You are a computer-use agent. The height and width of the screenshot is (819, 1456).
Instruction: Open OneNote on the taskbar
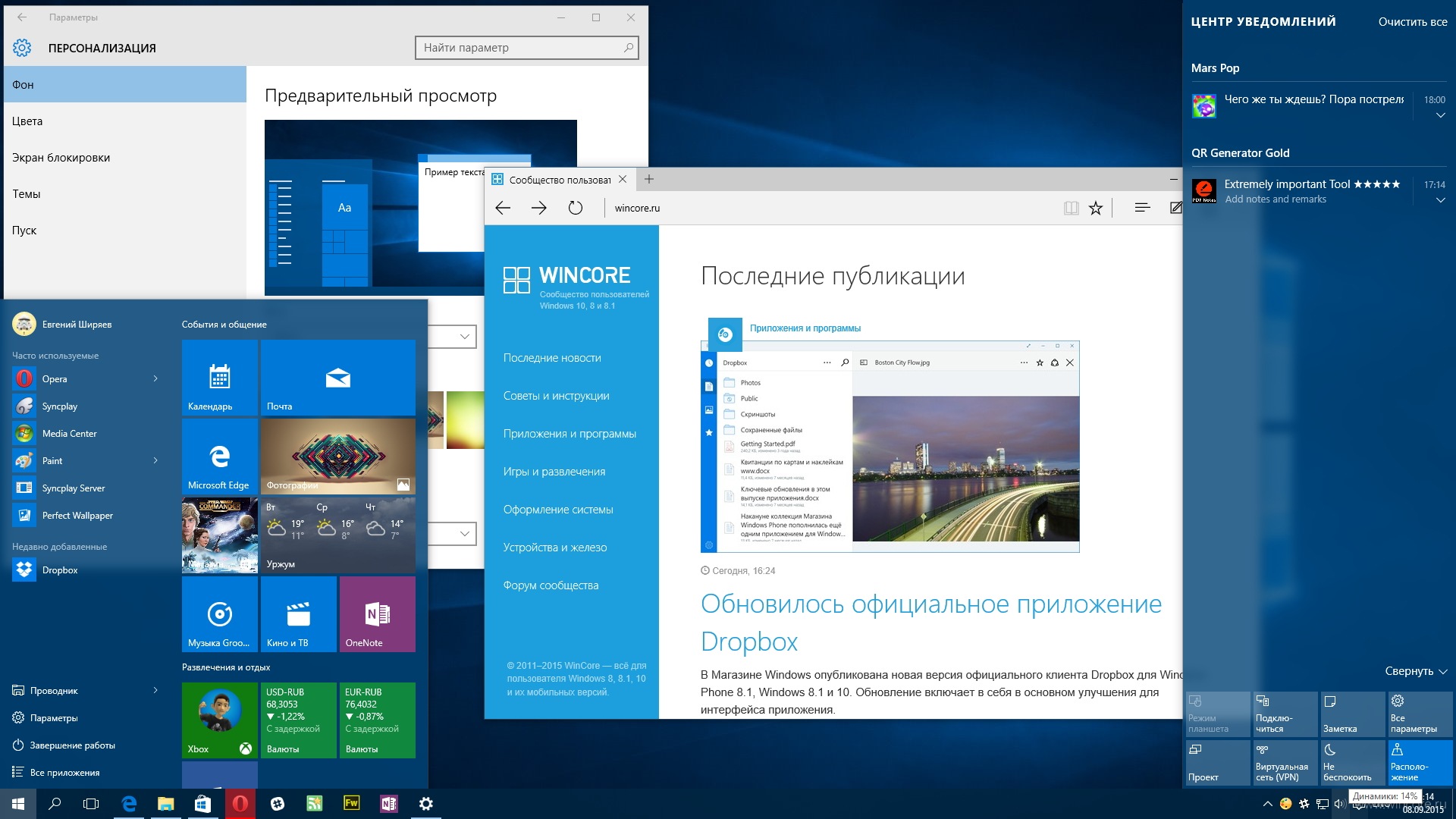coord(389,804)
